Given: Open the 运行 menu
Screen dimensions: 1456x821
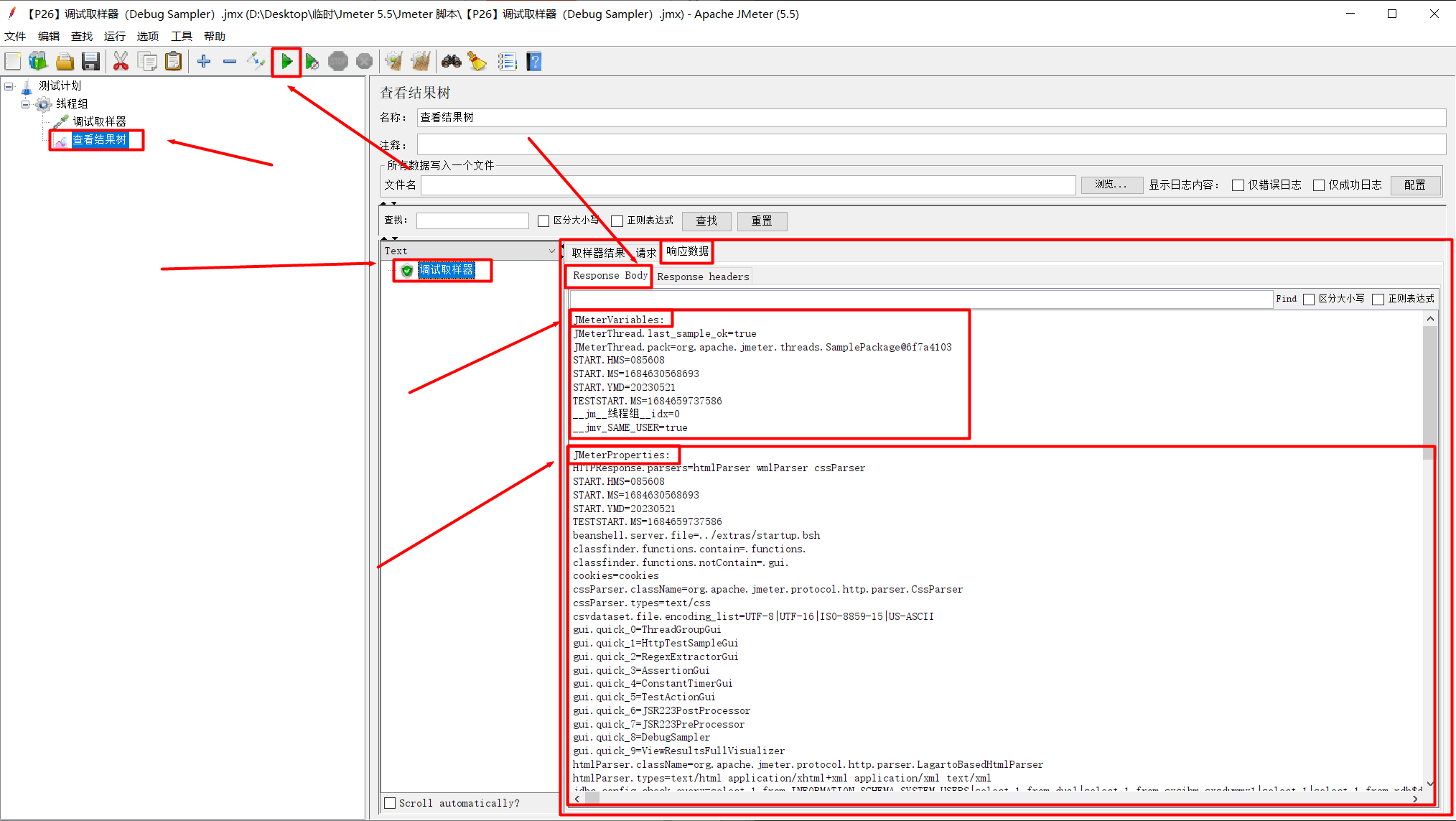Looking at the screenshot, I should (x=115, y=37).
